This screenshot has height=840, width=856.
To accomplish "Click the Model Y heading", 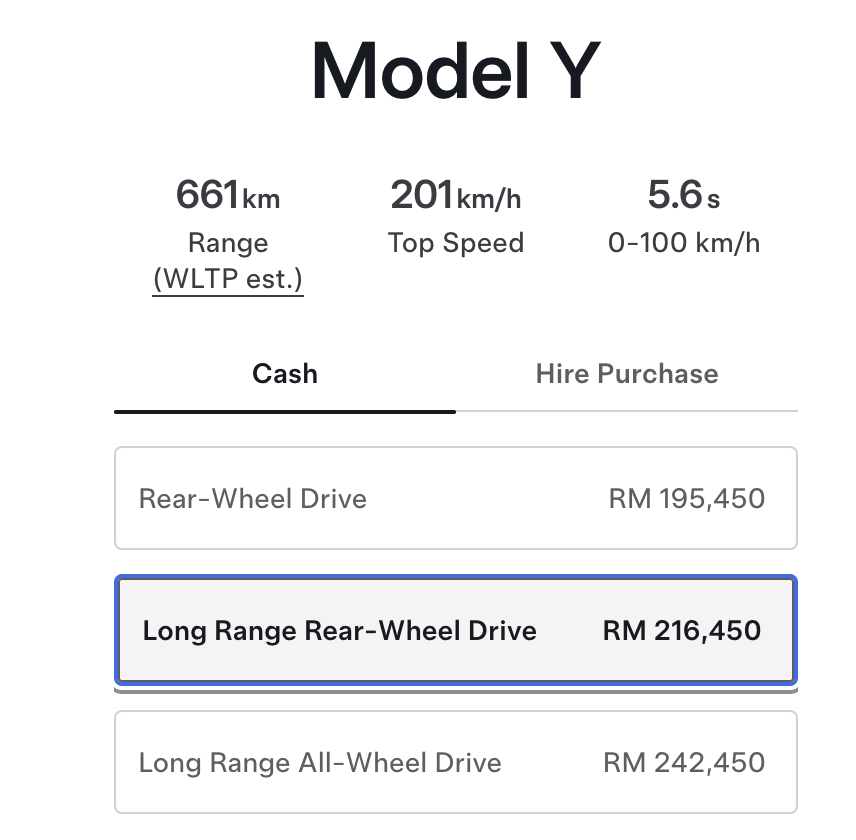I will 456,72.
